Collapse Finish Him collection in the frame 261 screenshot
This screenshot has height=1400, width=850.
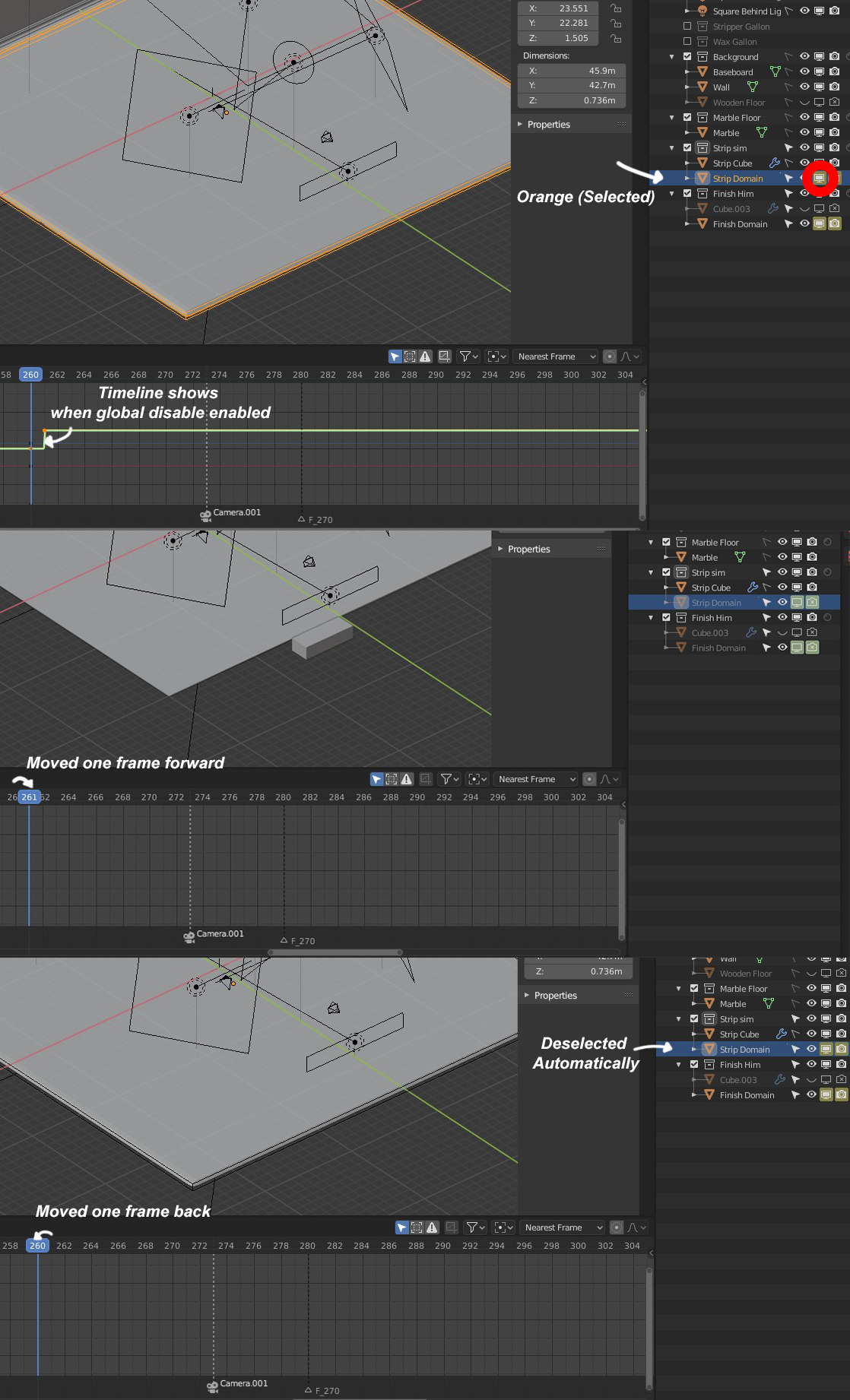pos(651,618)
